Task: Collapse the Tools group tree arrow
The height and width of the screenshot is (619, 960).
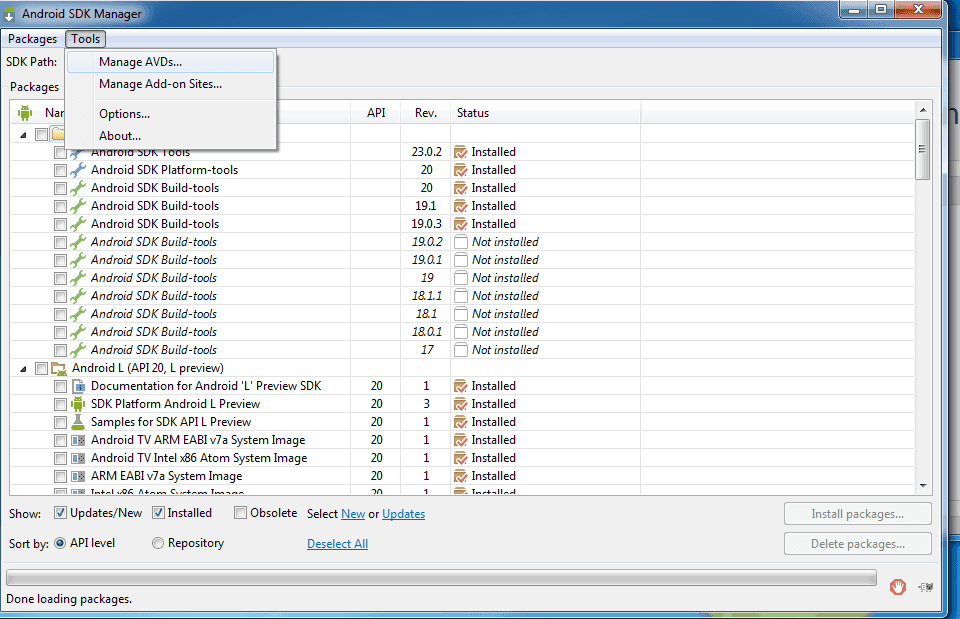Action: [23, 135]
